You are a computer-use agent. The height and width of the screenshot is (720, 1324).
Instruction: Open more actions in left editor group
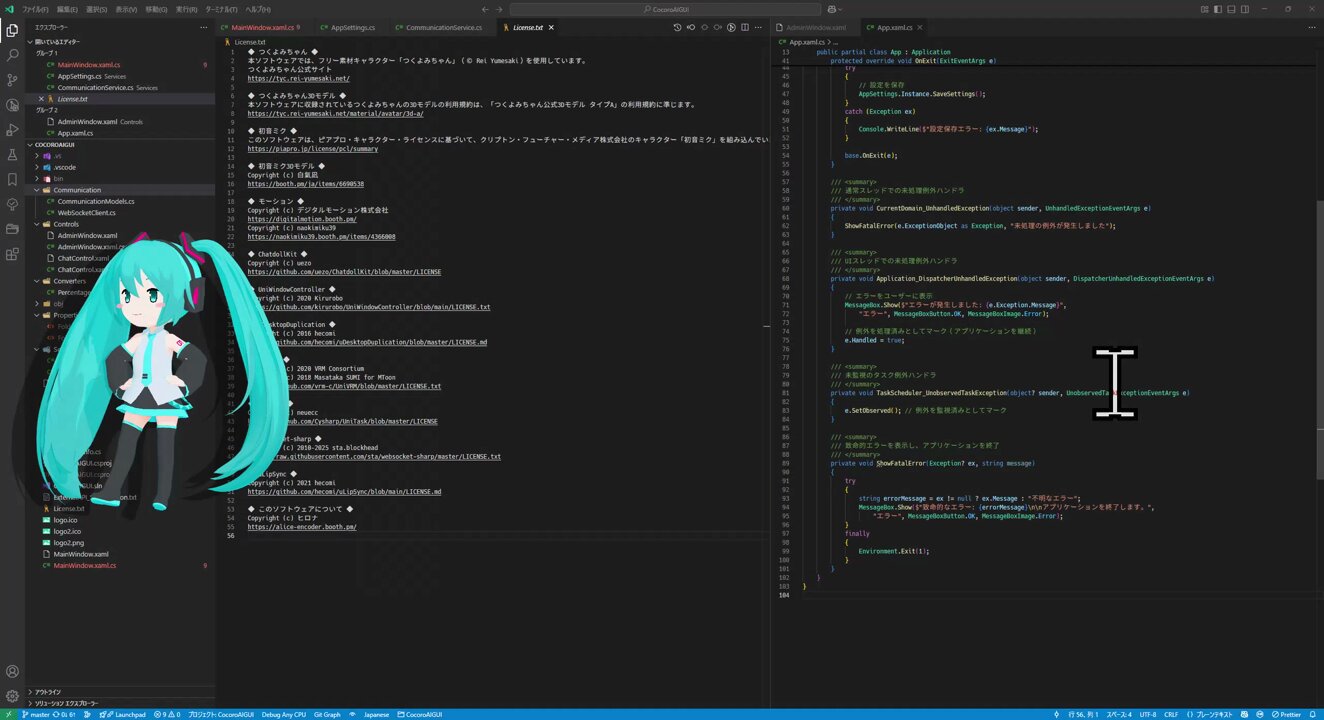(758, 28)
